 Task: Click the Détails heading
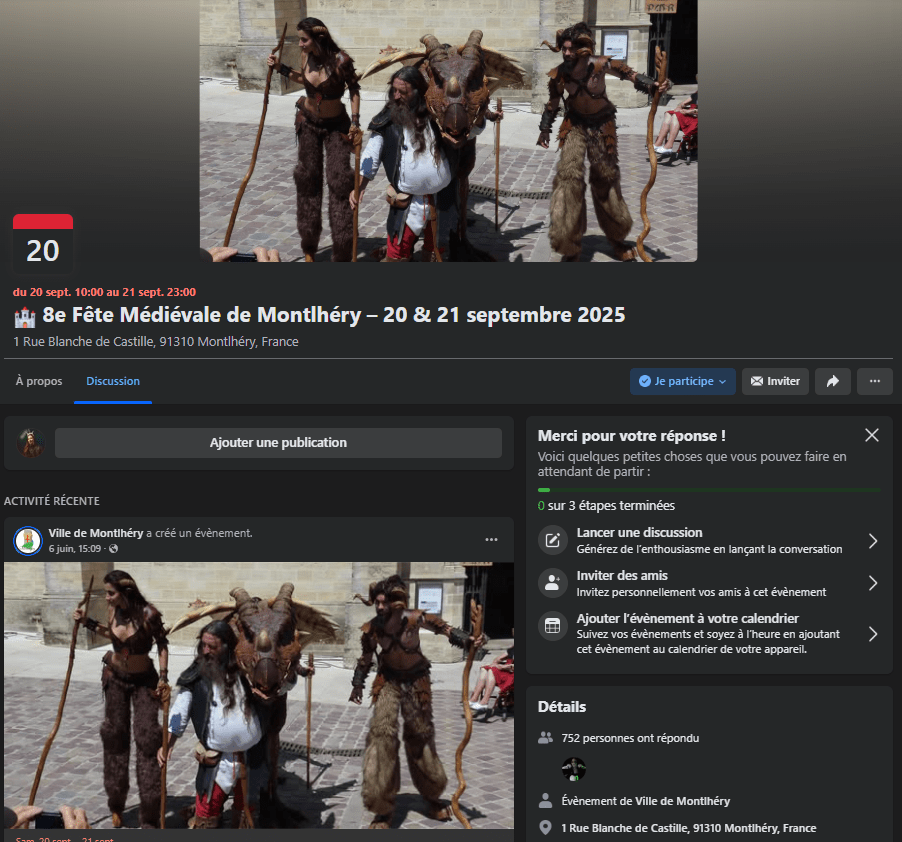562,707
